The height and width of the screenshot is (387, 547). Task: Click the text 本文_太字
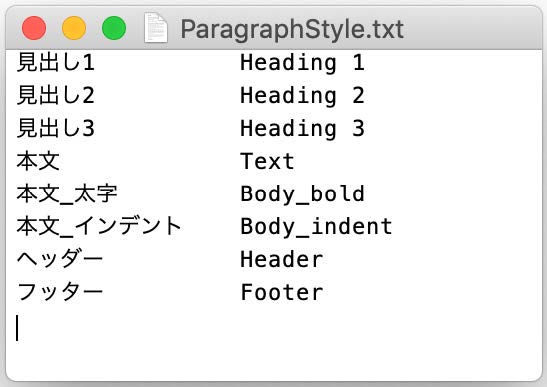[67, 194]
